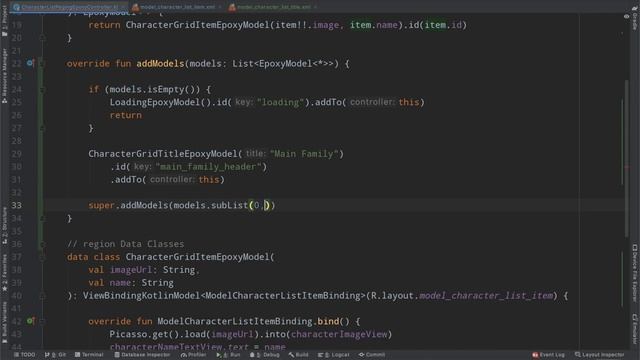Click override gutter icon at line 22
The image size is (640, 360).
30,63
